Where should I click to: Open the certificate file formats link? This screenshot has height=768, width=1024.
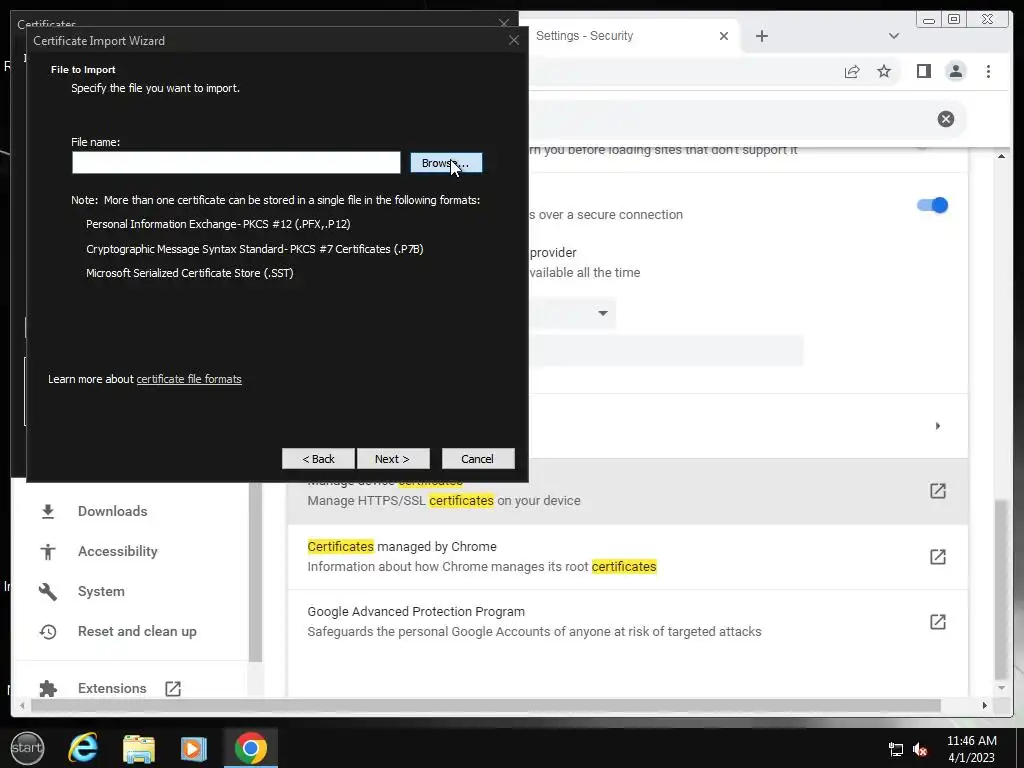pos(189,379)
